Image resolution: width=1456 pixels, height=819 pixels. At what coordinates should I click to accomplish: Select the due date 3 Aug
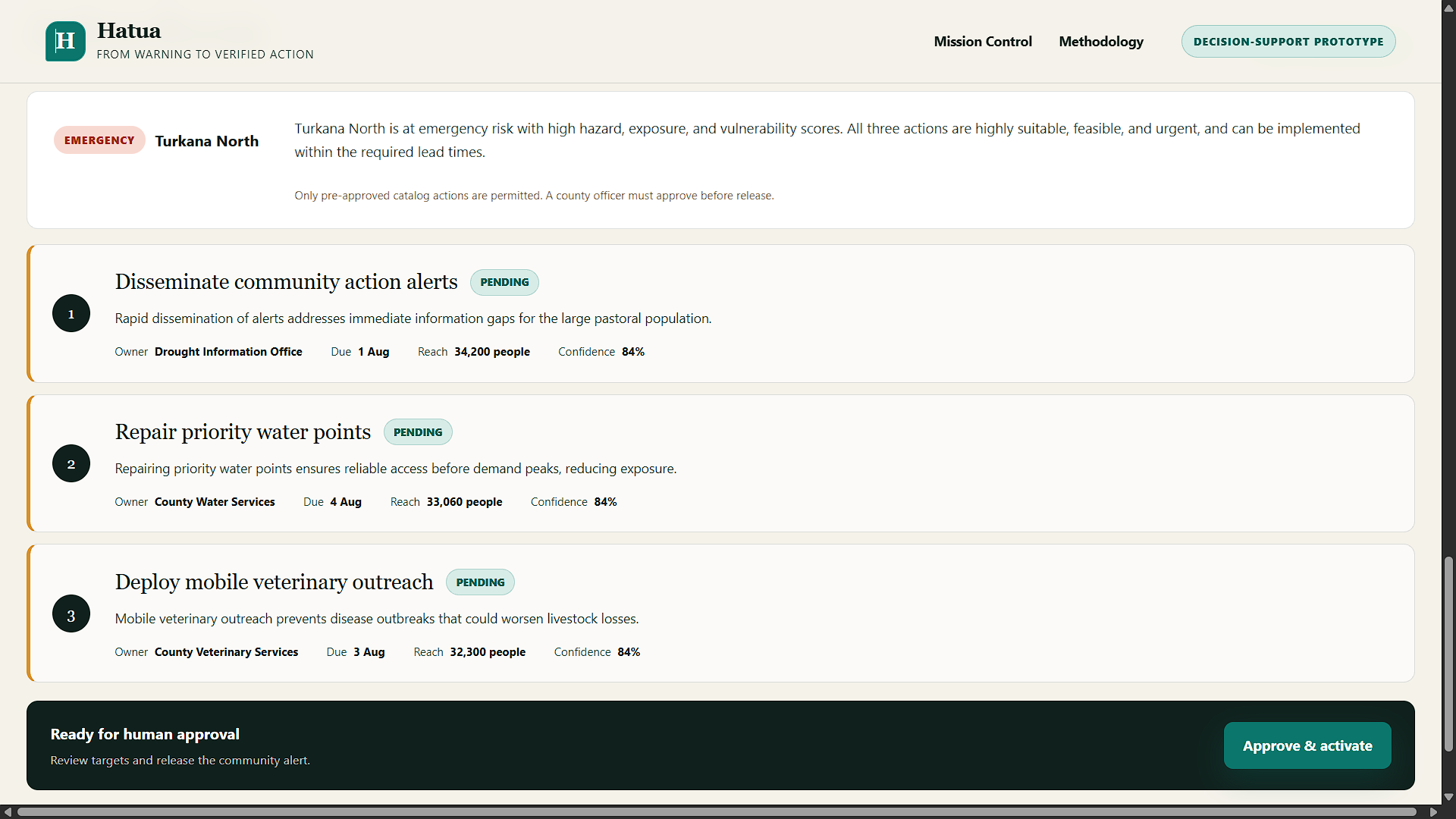pyautogui.click(x=369, y=652)
